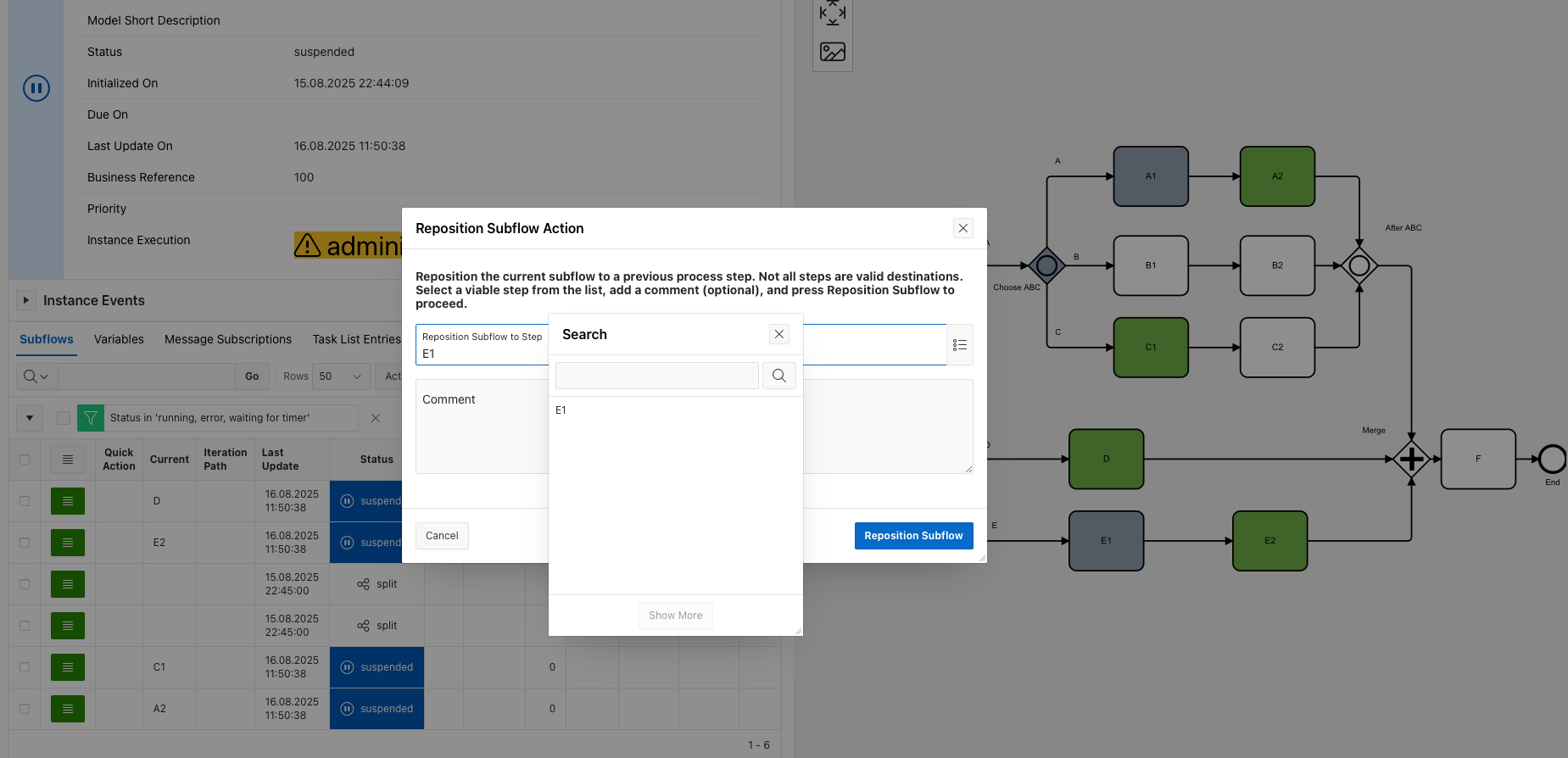Open quick action menu for second split row
This screenshot has height=758, width=1568.
pyautogui.click(x=68, y=626)
